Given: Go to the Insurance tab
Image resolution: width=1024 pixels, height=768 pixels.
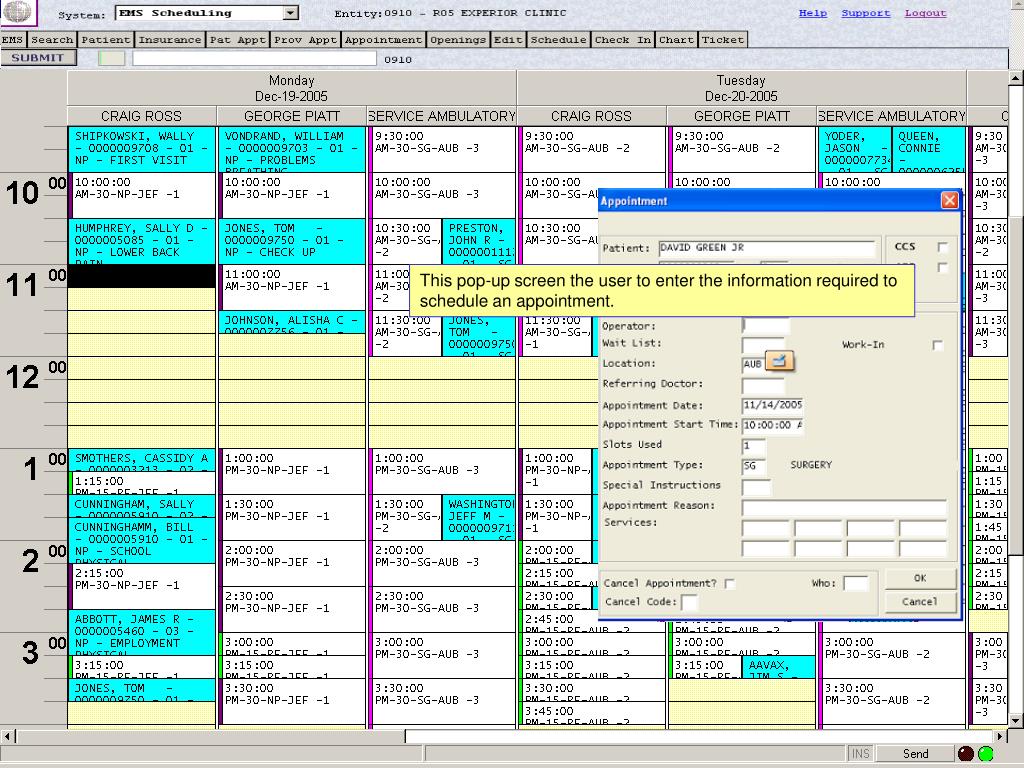Looking at the screenshot, I should 170,40.
